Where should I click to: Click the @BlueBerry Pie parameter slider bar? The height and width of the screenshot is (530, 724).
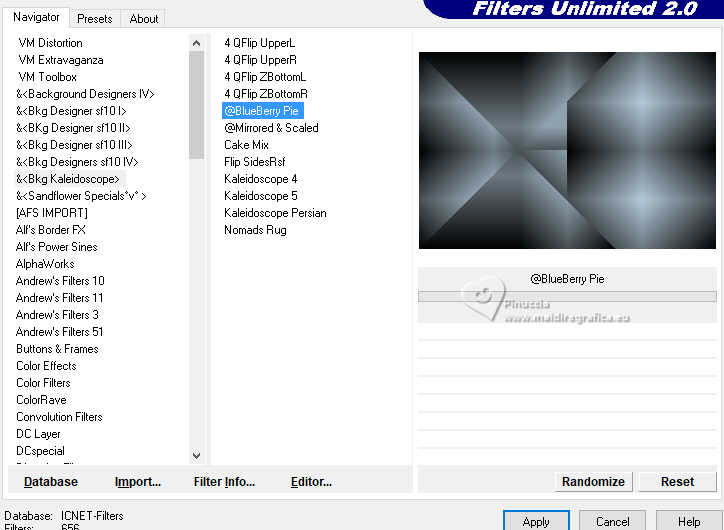point(567,296)
